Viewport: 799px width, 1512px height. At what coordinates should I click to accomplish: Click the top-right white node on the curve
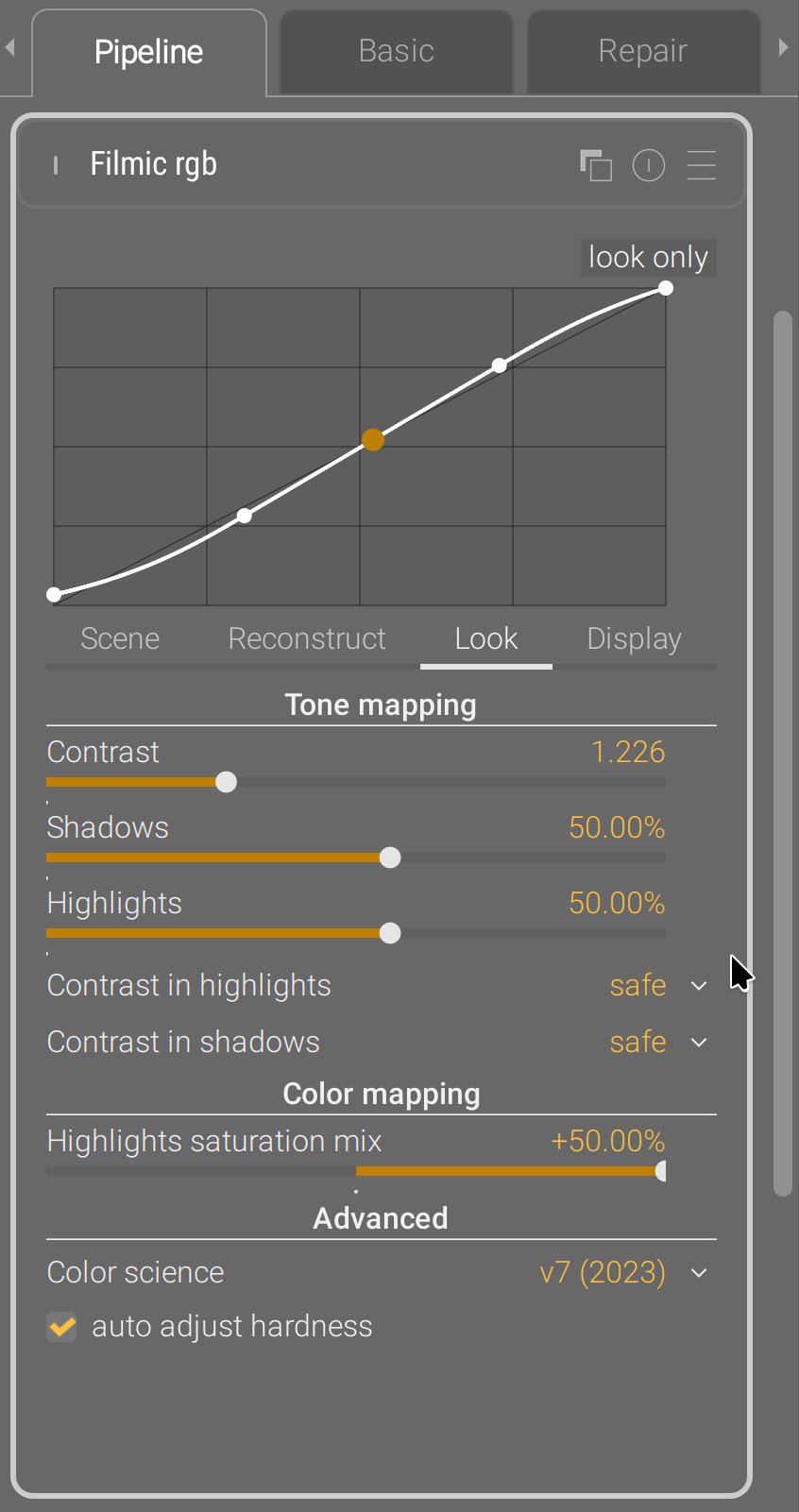coord(666,288)
